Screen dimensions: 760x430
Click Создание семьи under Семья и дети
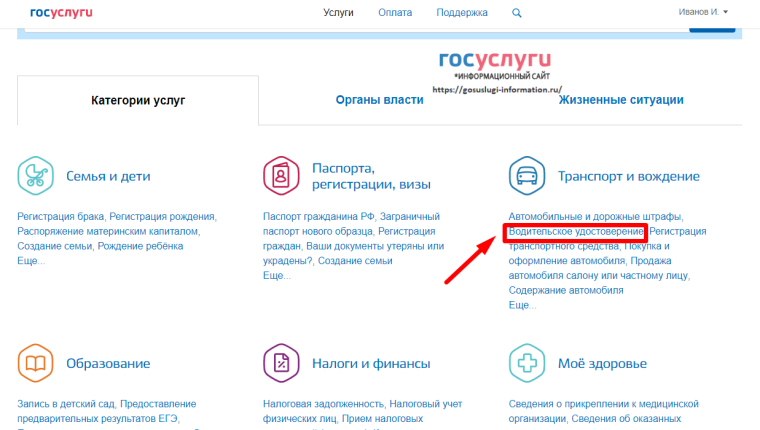pos(55,246)
